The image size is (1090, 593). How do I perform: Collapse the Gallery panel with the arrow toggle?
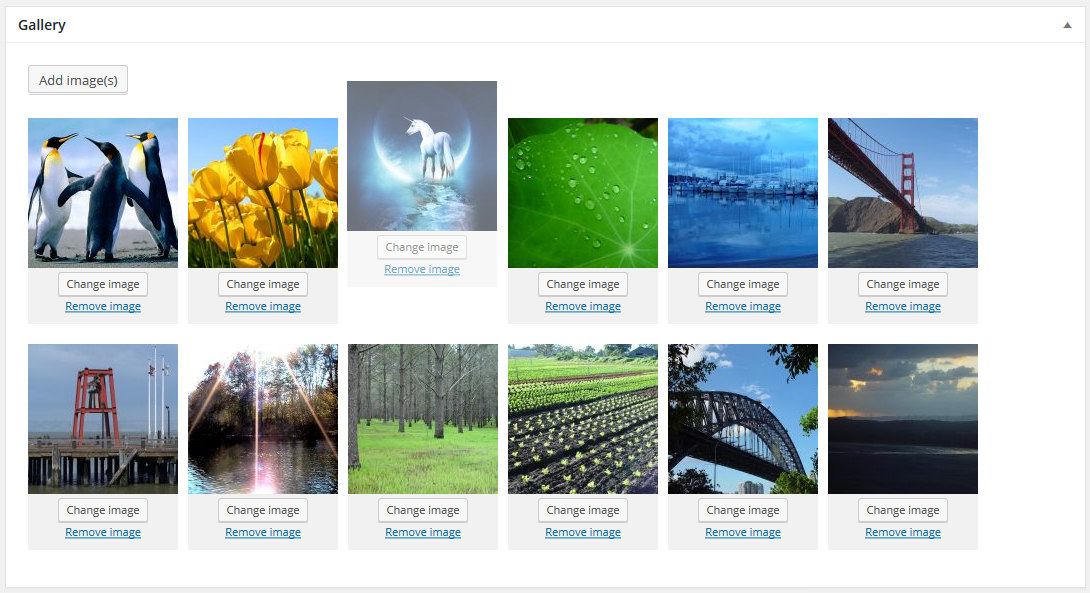click(1067, 25)
